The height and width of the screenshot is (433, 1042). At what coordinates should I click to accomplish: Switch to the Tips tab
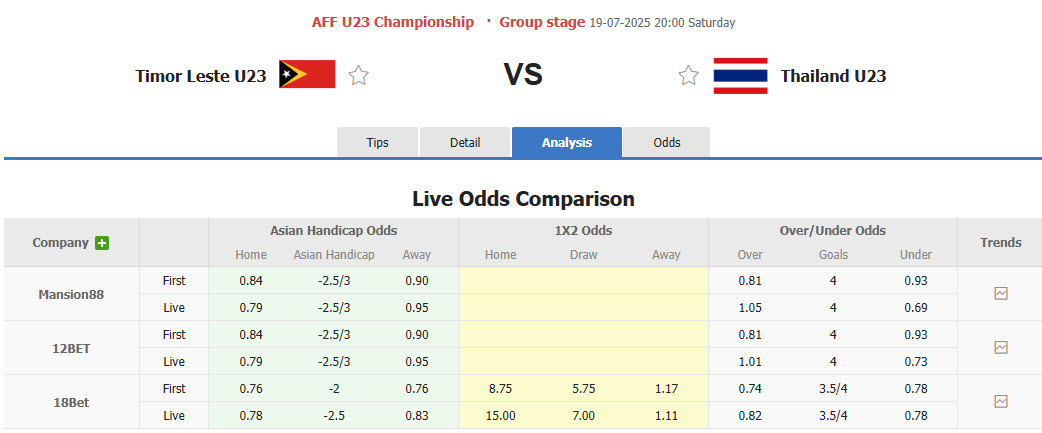pos(377,143)
